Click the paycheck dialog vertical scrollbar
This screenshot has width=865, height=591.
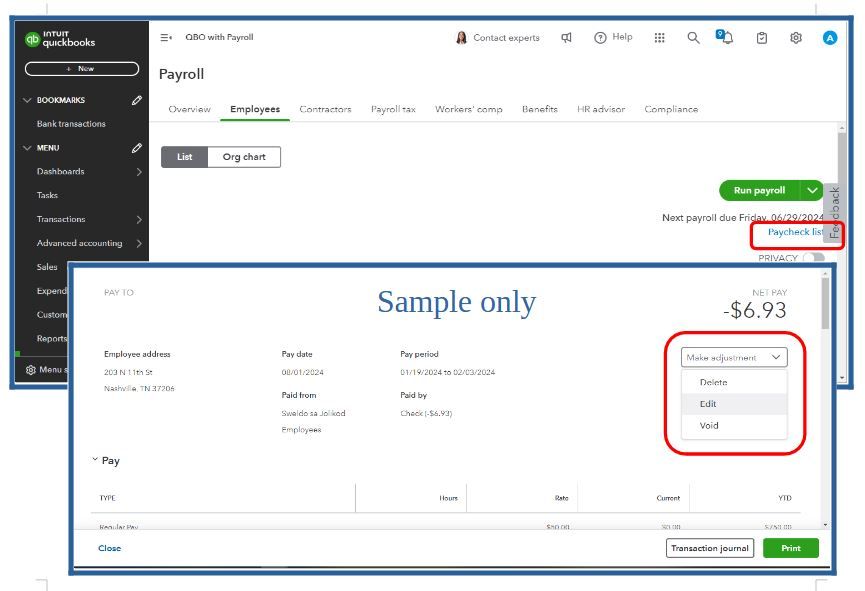tap(825, 304)
